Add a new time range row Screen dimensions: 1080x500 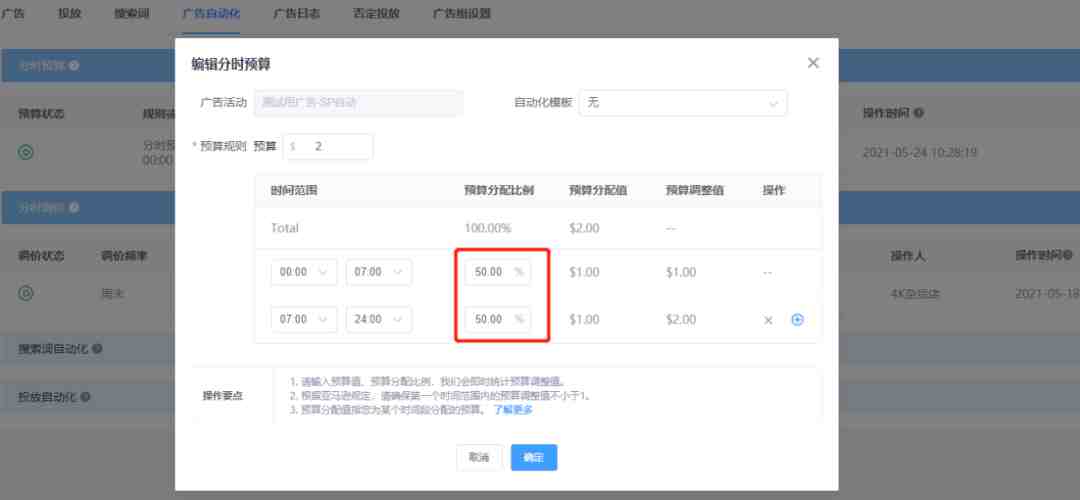pos(797,320)
